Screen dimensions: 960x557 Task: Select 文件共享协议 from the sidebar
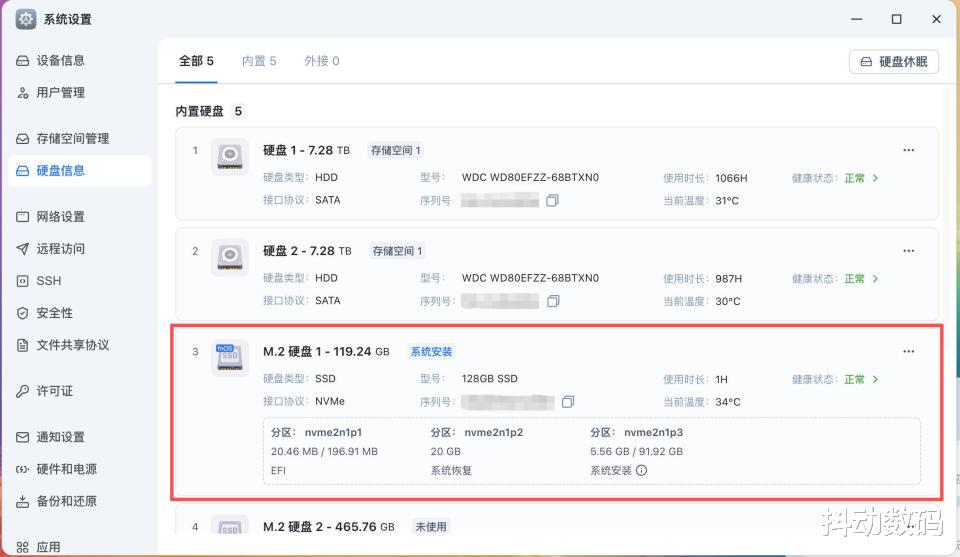72,345
